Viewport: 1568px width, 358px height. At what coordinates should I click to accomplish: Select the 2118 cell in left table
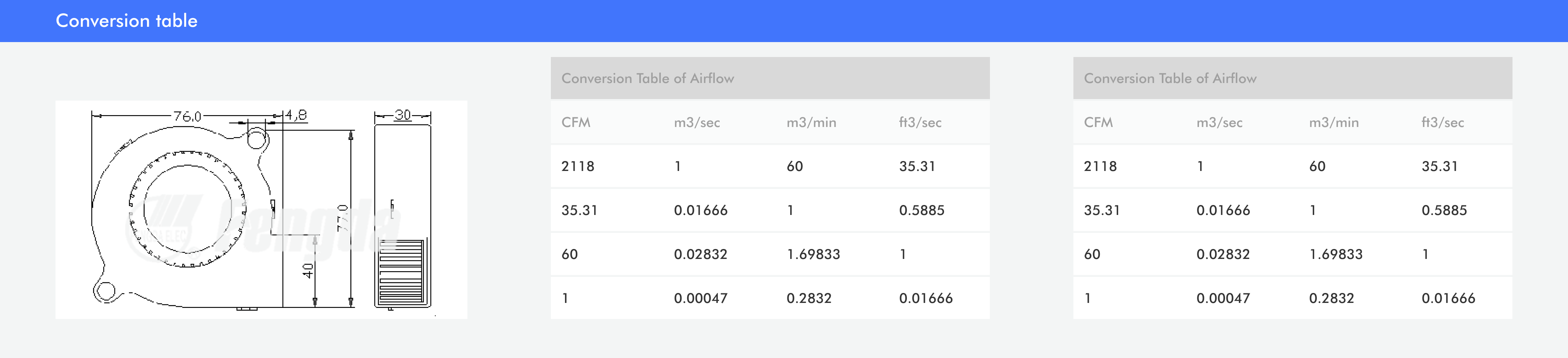tap(577, 166)
